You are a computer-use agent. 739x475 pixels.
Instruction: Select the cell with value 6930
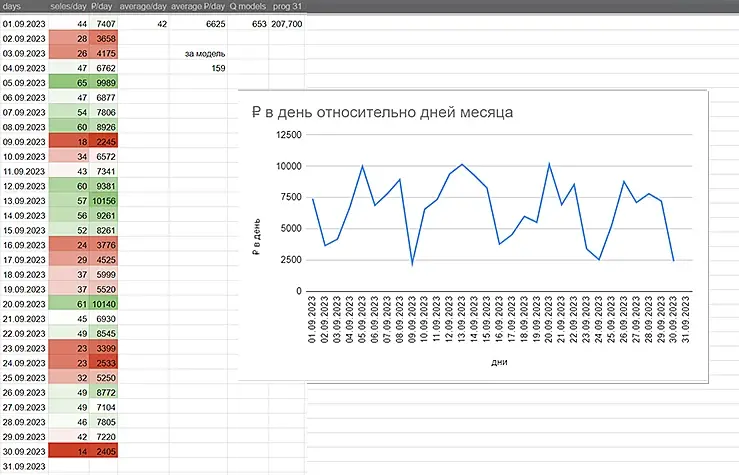pos(104,319)
